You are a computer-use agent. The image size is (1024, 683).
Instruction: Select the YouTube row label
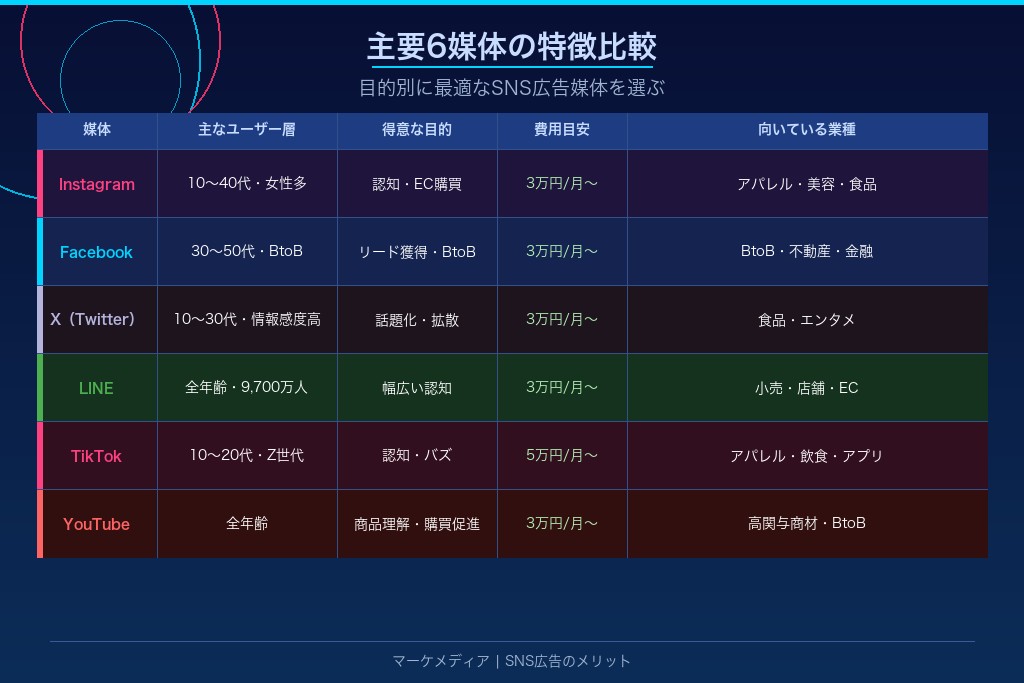pos(96,524)
